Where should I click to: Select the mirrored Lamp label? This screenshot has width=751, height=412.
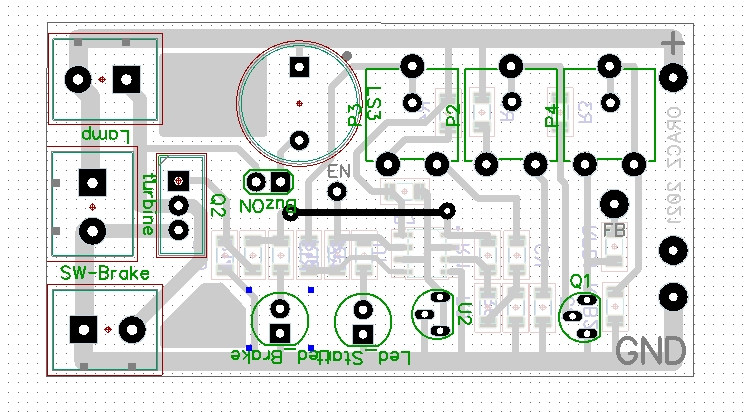pyautogui.click(x=106, y=135)
